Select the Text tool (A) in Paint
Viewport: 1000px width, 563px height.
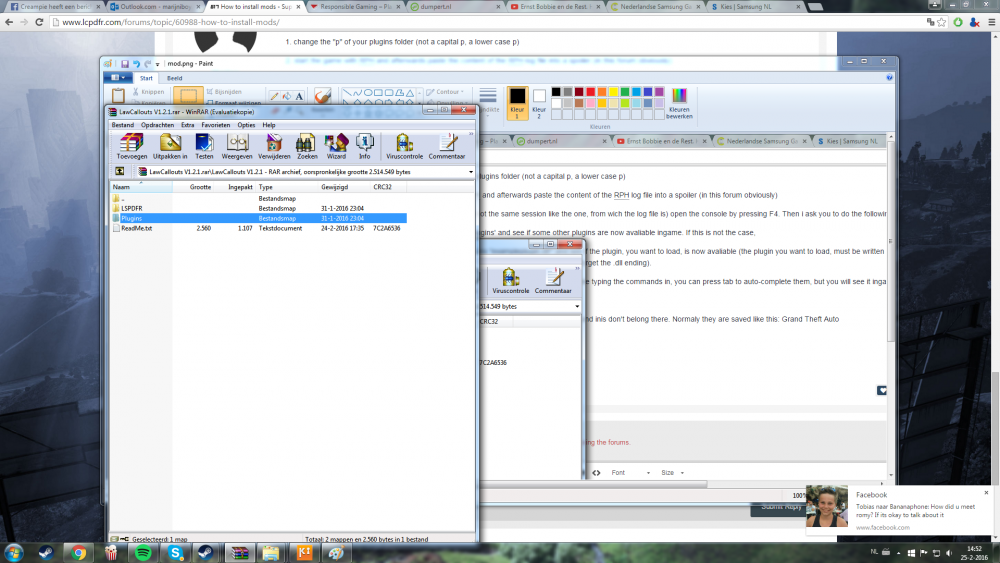pyautogui.click(x=298, y=96)
